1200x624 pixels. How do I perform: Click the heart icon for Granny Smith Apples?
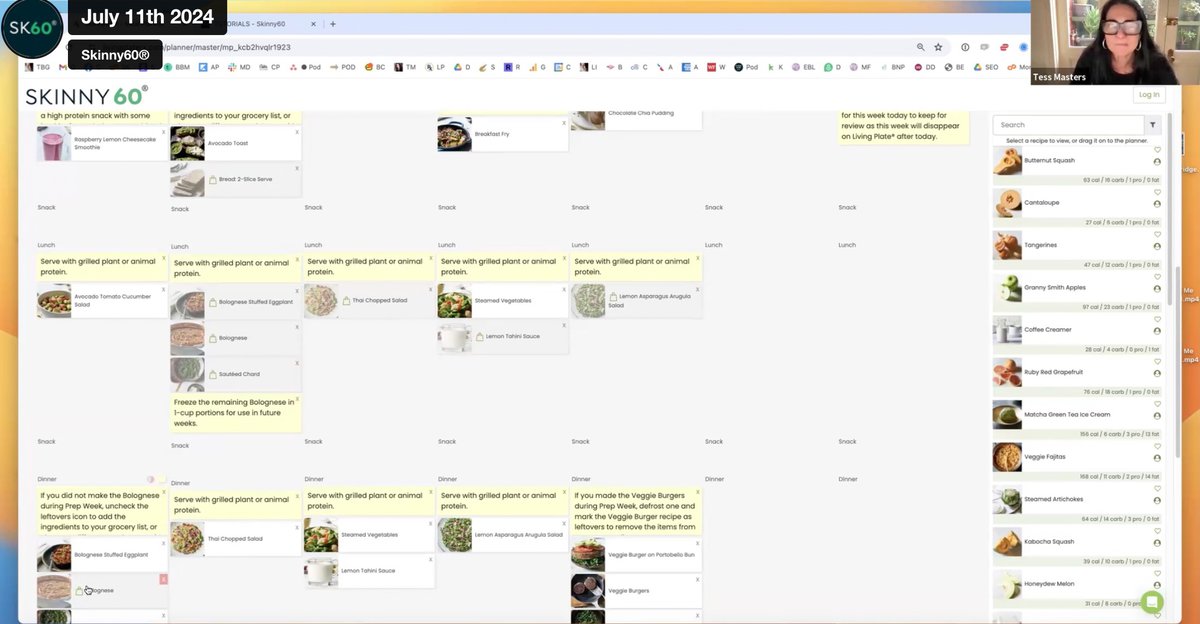pos(1157,277)
